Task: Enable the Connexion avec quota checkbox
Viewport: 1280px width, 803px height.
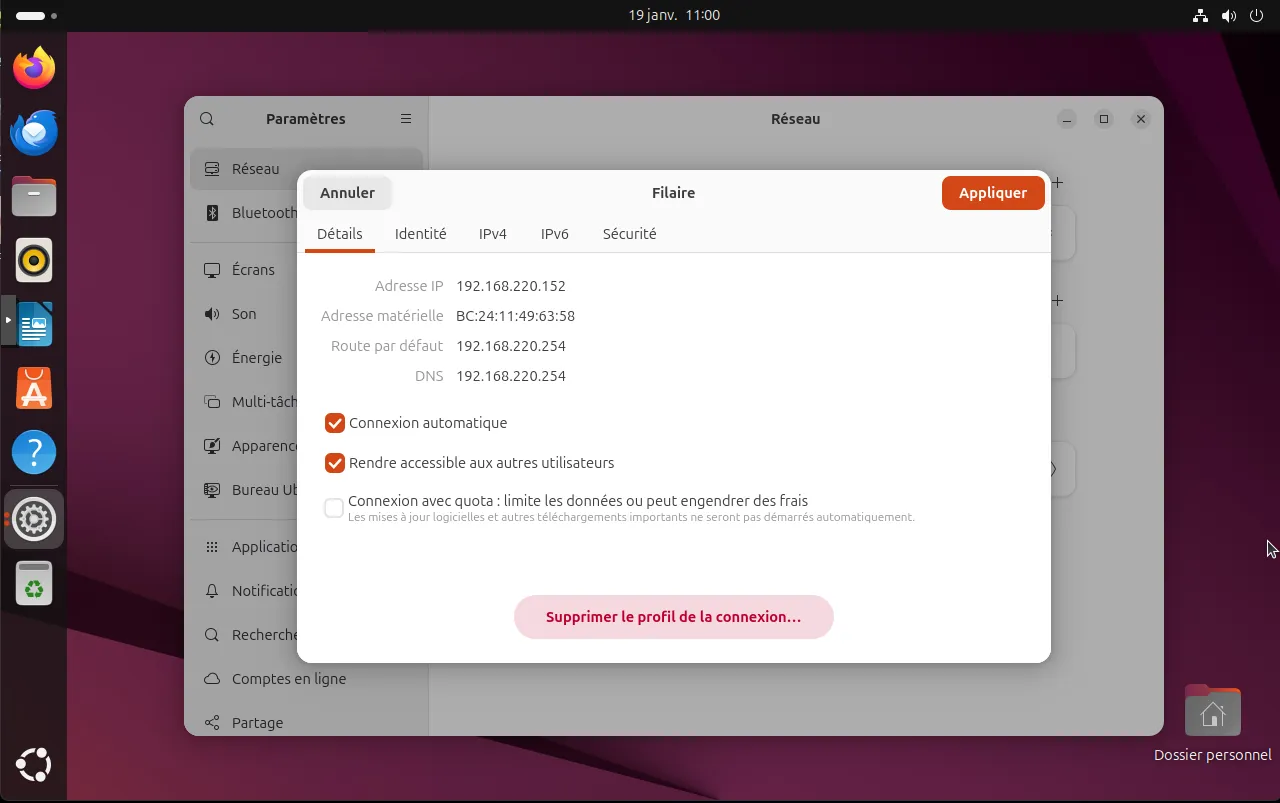Action: (x=334, y=508)
